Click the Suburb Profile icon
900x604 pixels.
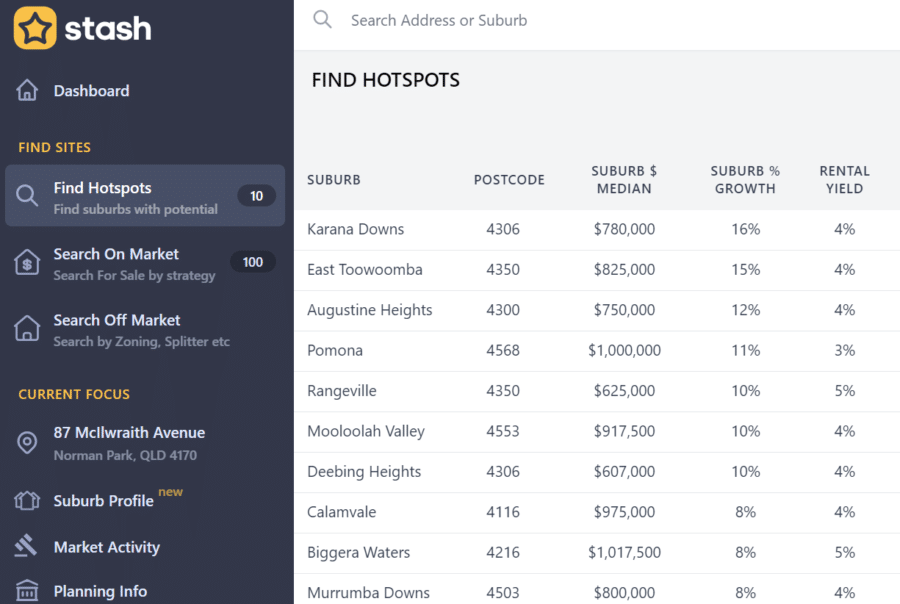coord(27,501)
